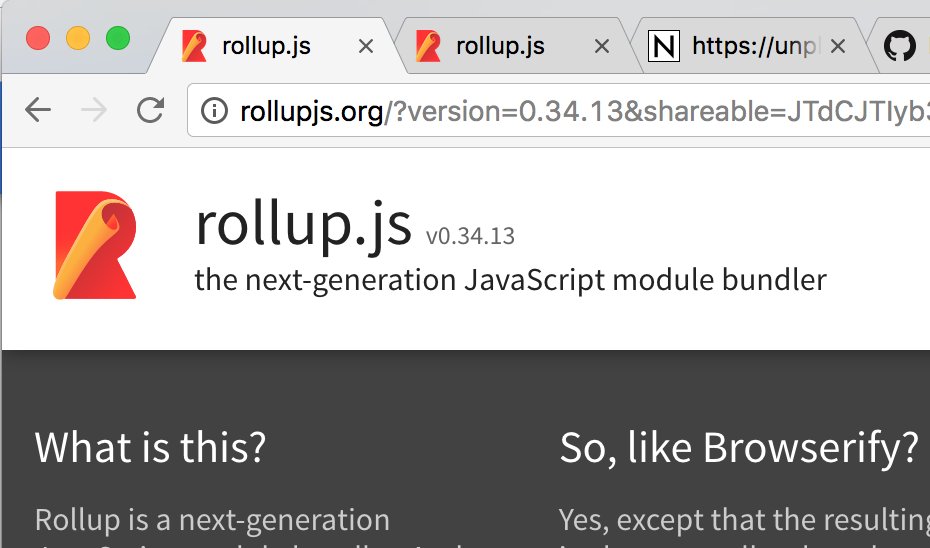Open site info icon in address bar
The width and height of the screenshot is (930, 548).
214,110
